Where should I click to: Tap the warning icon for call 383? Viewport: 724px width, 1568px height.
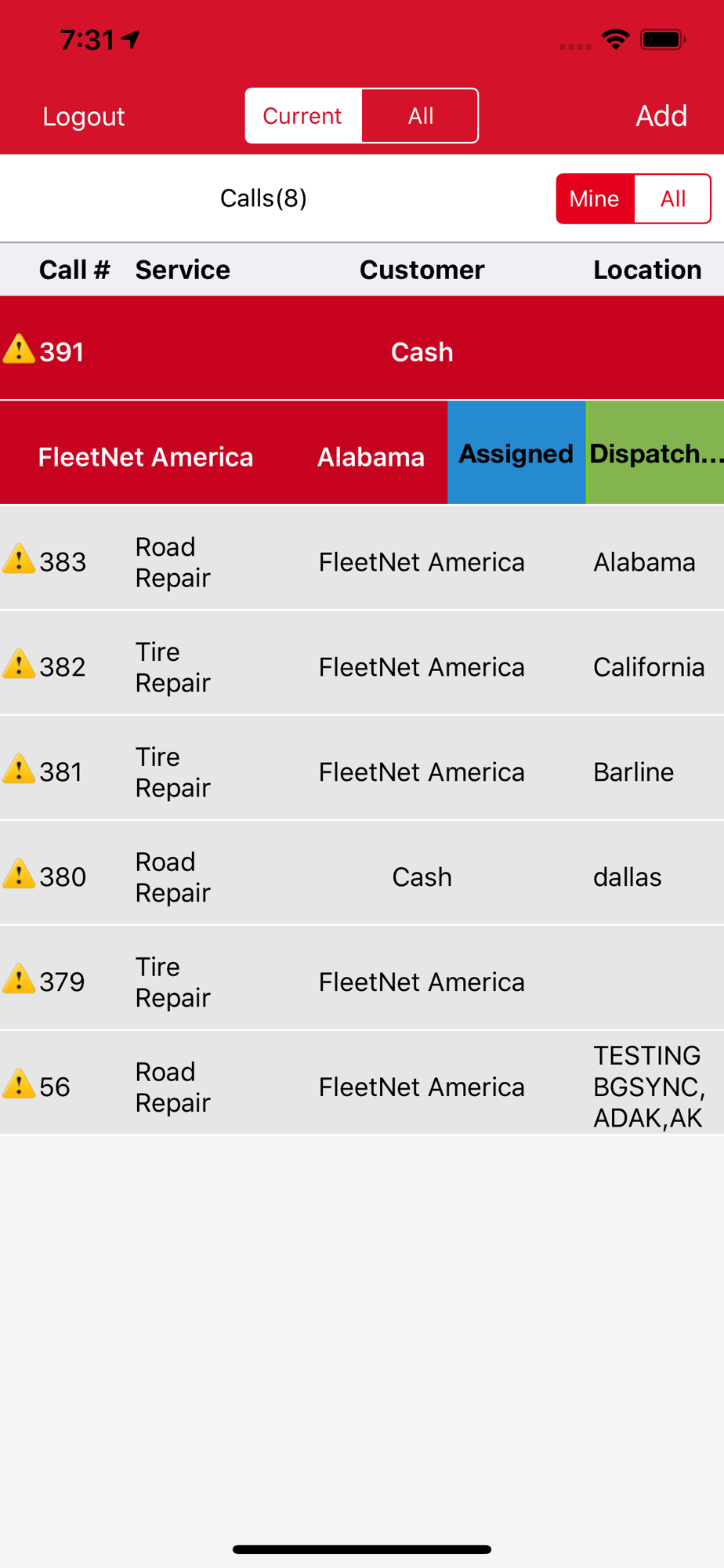[x=19, y=560]
